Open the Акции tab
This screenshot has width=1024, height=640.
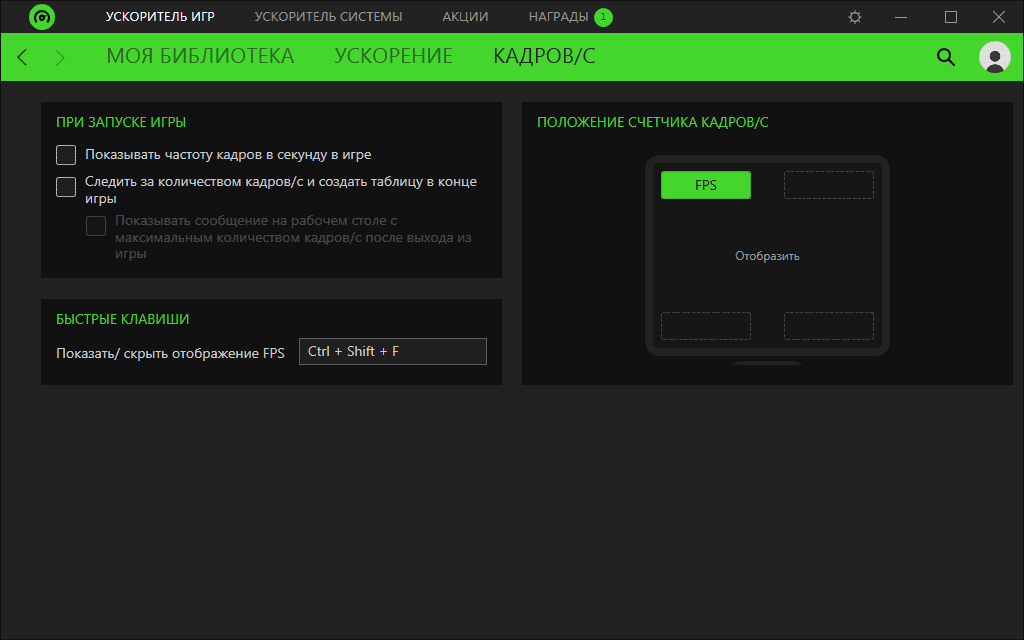click(x=465, y=17)
